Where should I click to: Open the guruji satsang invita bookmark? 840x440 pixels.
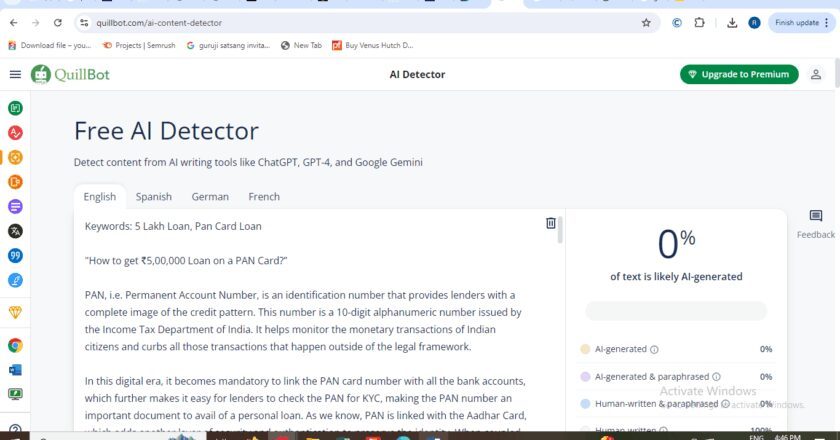[x=228, y=46]
